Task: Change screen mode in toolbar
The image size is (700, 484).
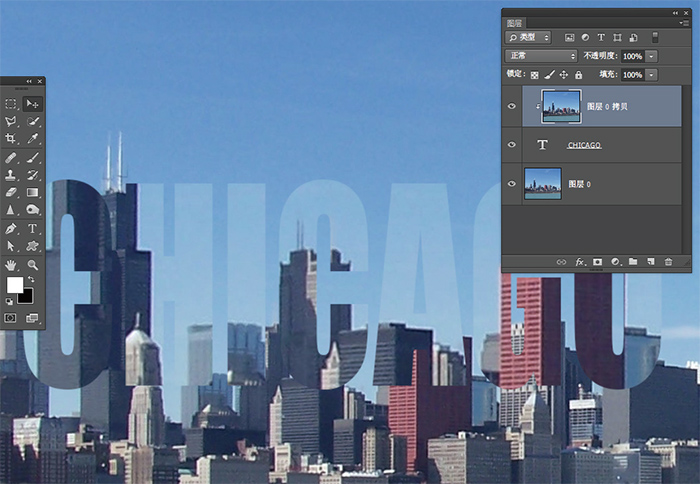Action: pyautogui.click(x=32, y=318)
